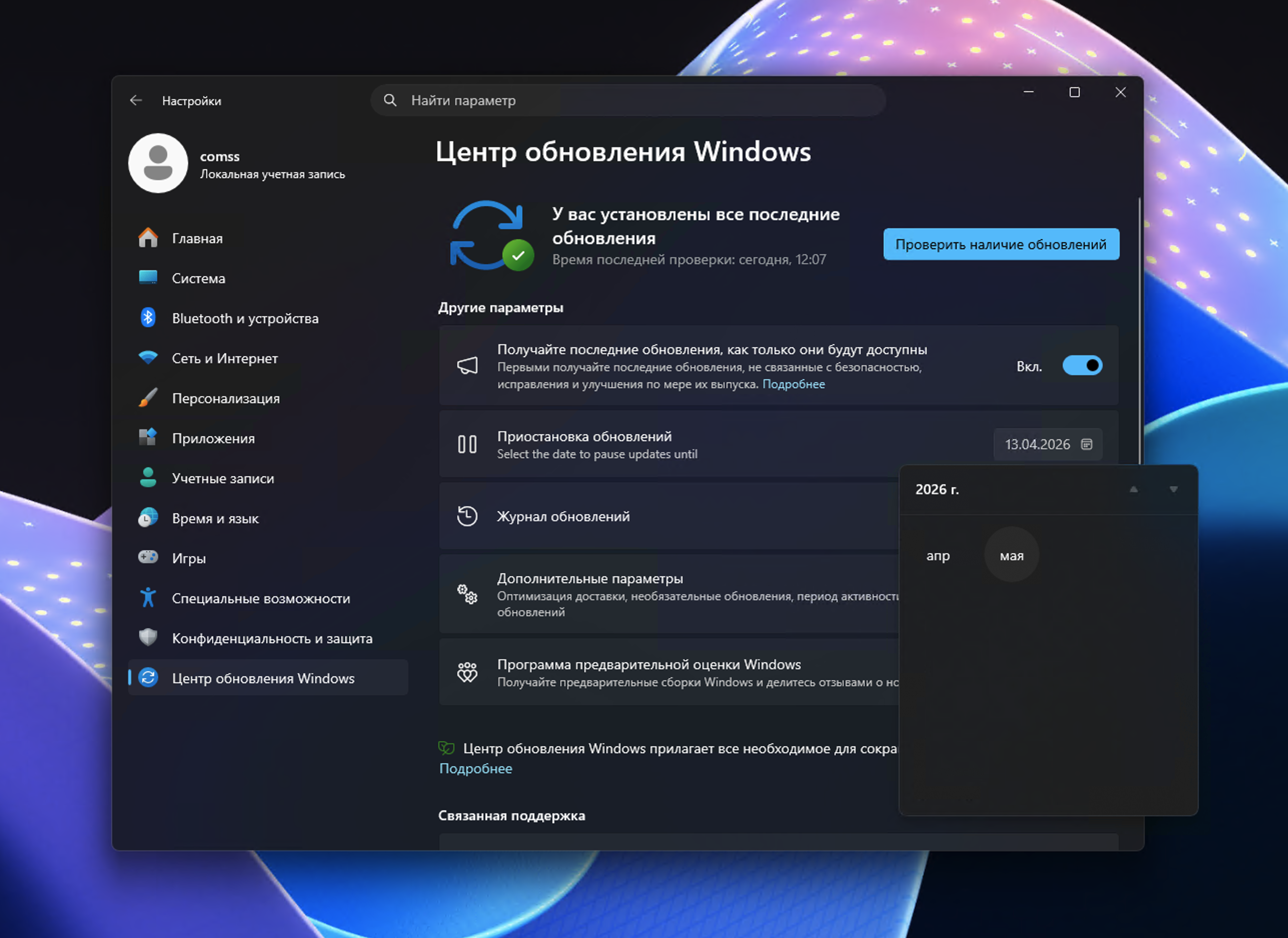Select апр month in calendar
The image size is (1288, 938).
938,556
